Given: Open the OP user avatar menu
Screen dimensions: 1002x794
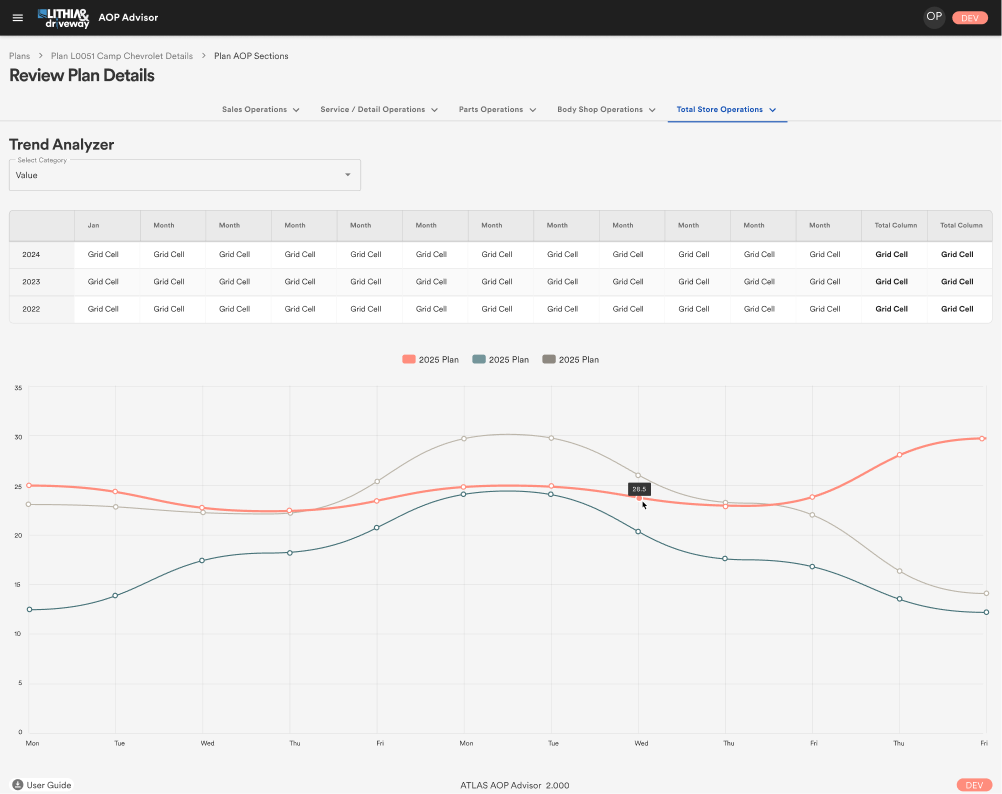Looking at the screenshot, I should pyautogui.click(x=934, y=17).
